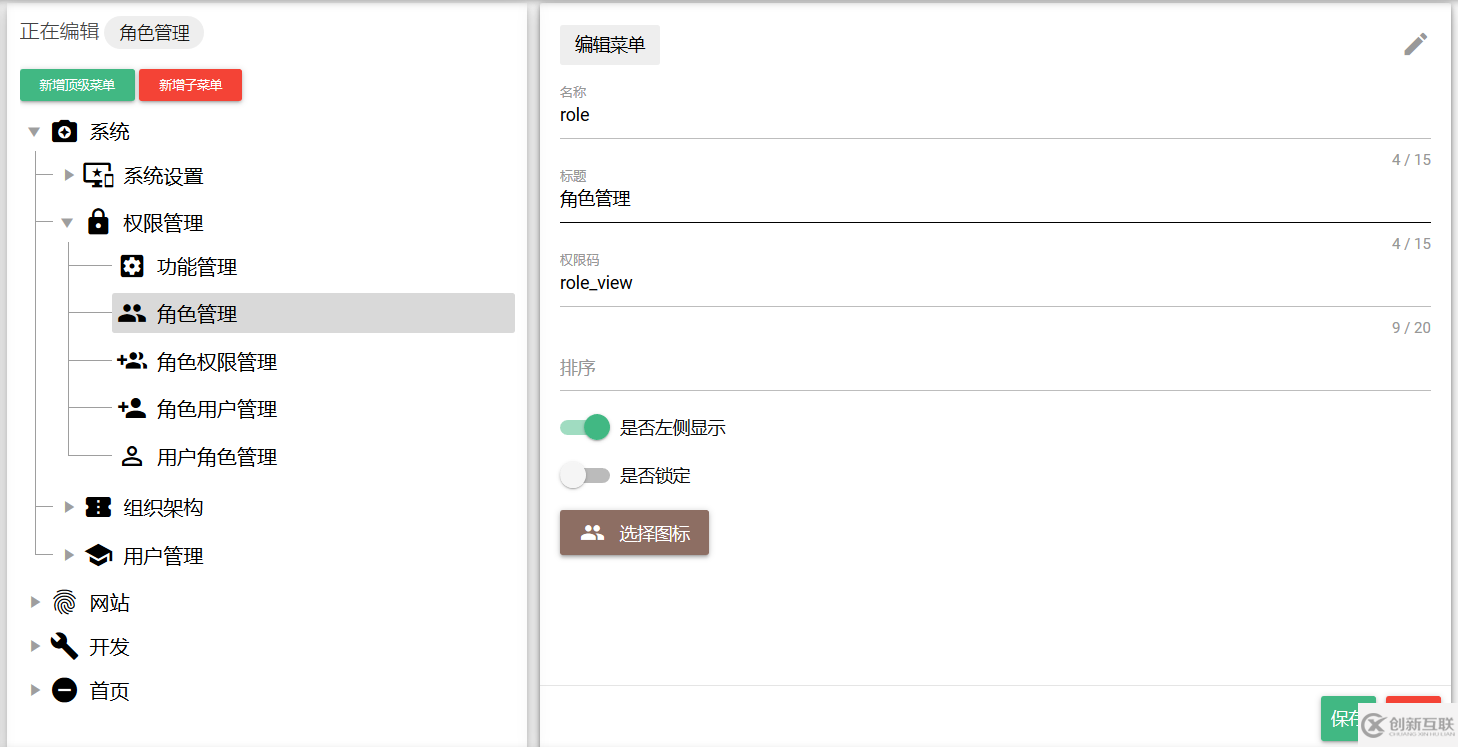Expand the 系统设置 node arrow

click(x=69, y=175)
